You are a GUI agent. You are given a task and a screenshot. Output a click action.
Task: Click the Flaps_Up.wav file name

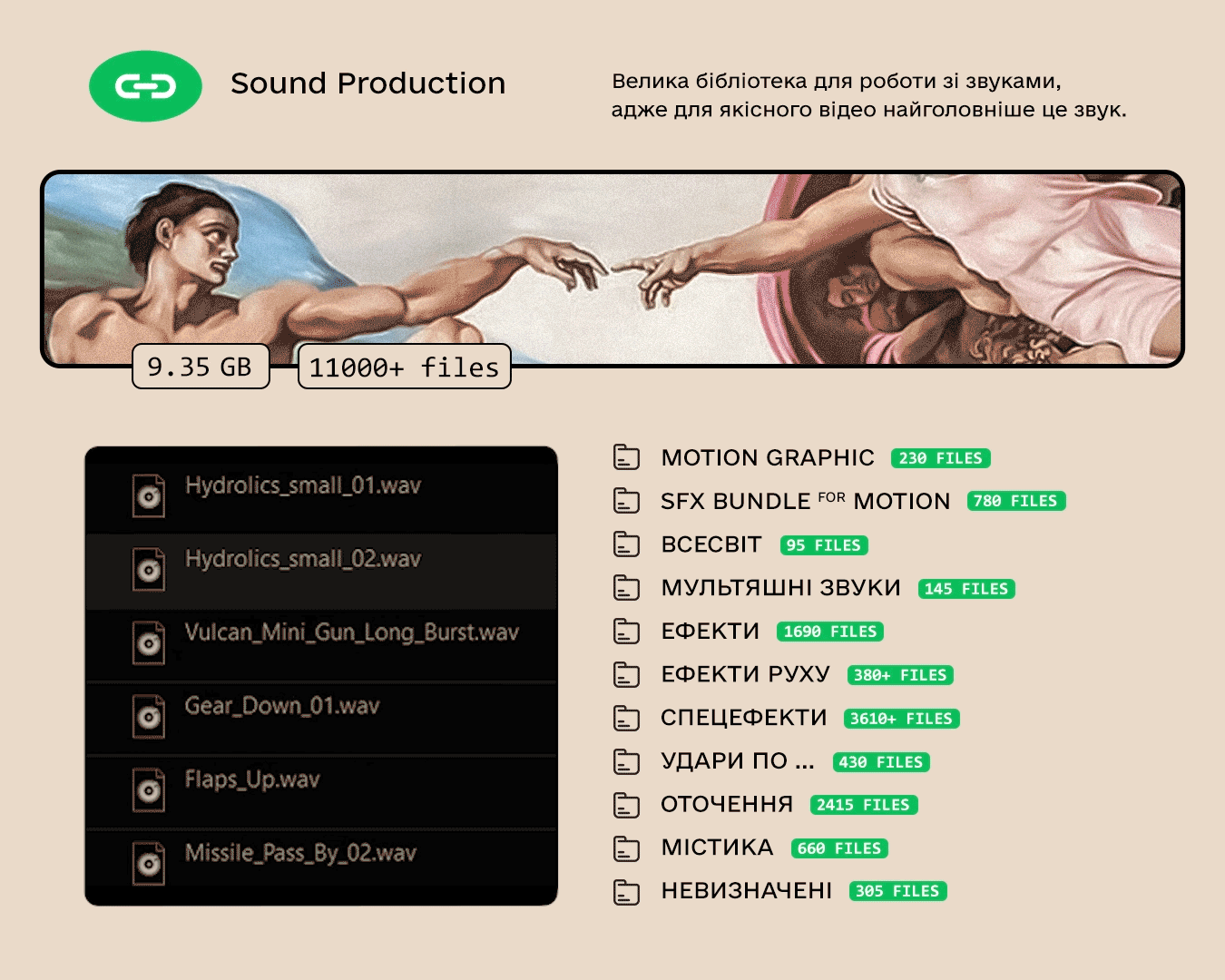252,779
